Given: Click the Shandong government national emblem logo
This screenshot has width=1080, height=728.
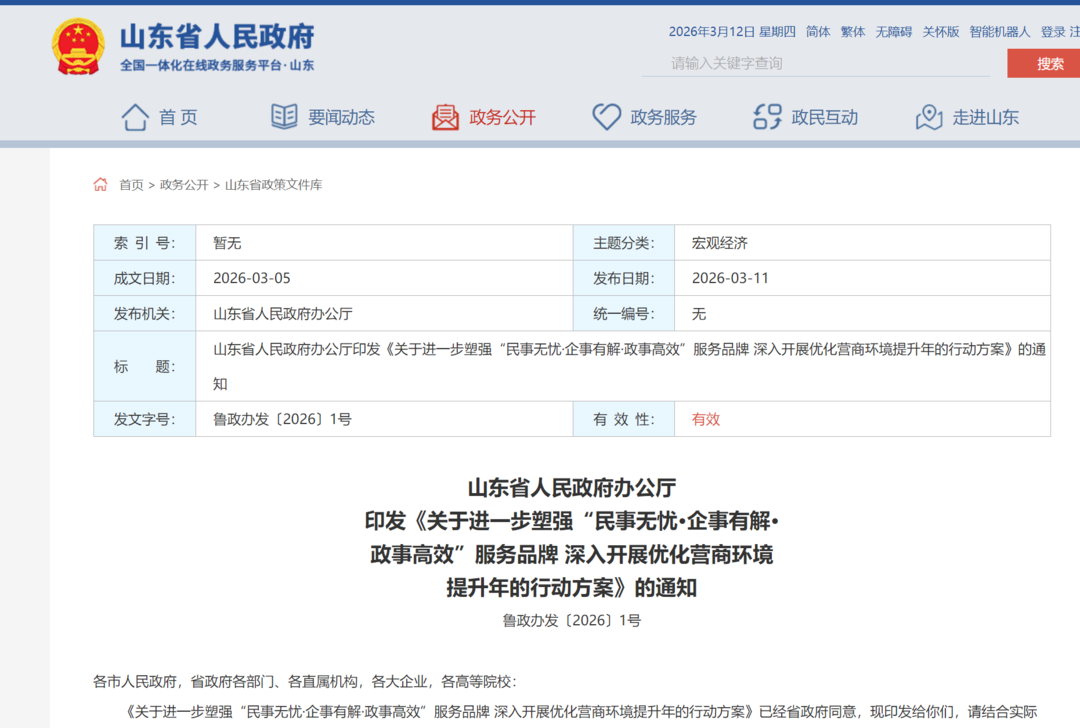Looking at the screenshot, I should coord(78,47).
